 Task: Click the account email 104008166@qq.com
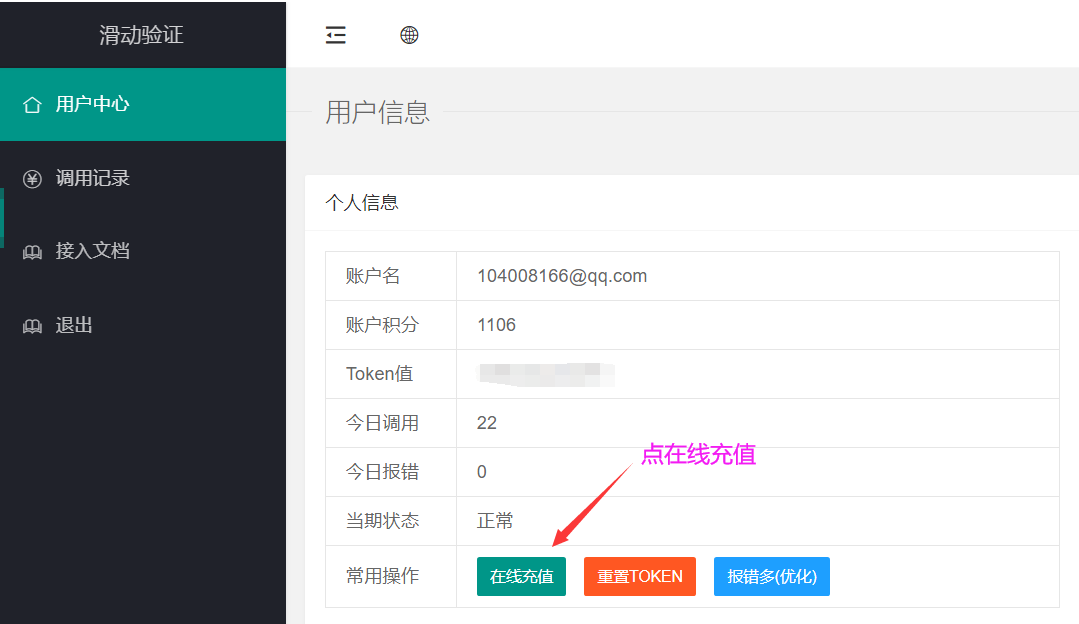[x=562, y=276]
